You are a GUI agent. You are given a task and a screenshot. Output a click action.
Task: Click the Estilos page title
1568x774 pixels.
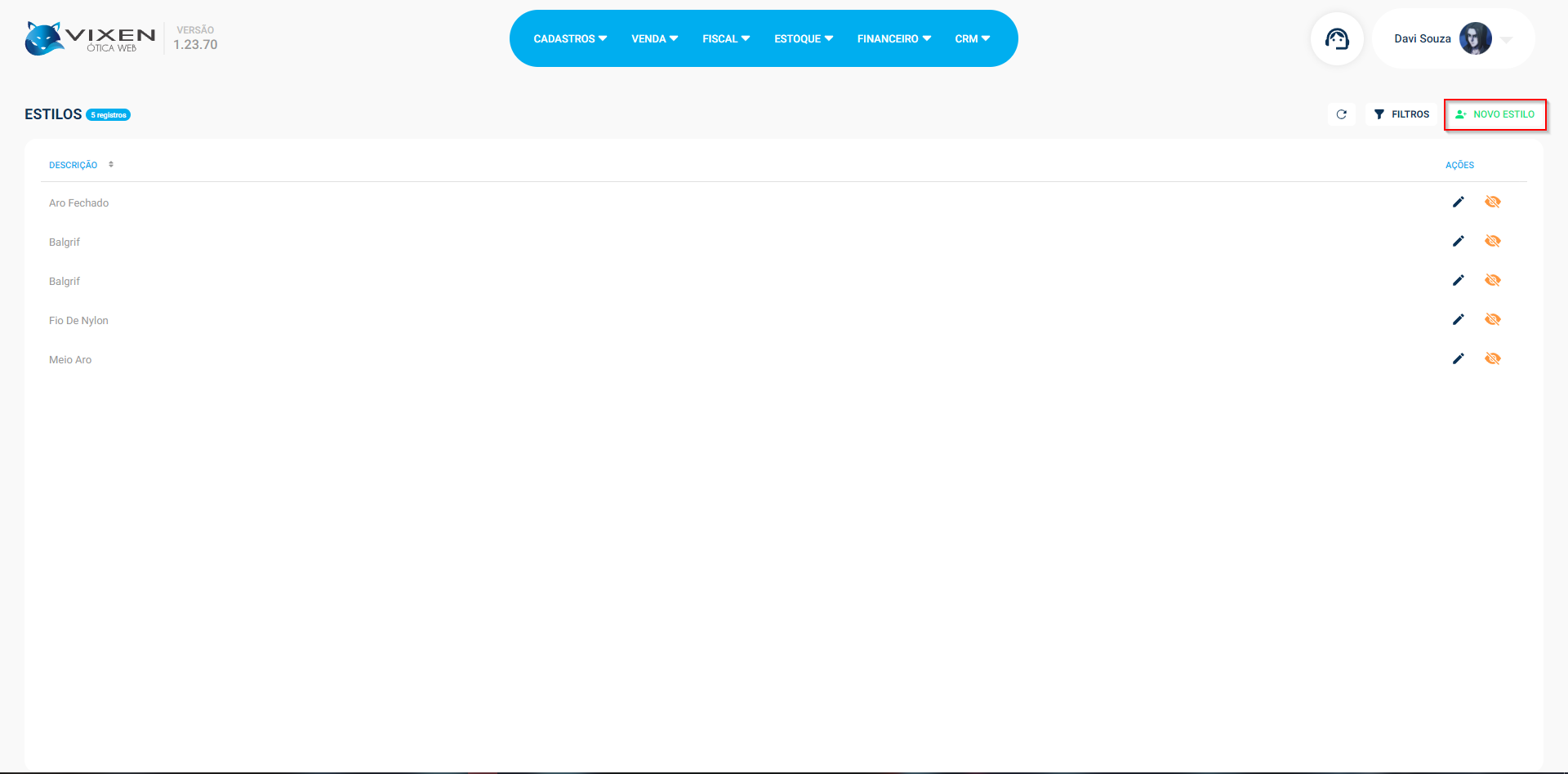[x=53, y=114]
